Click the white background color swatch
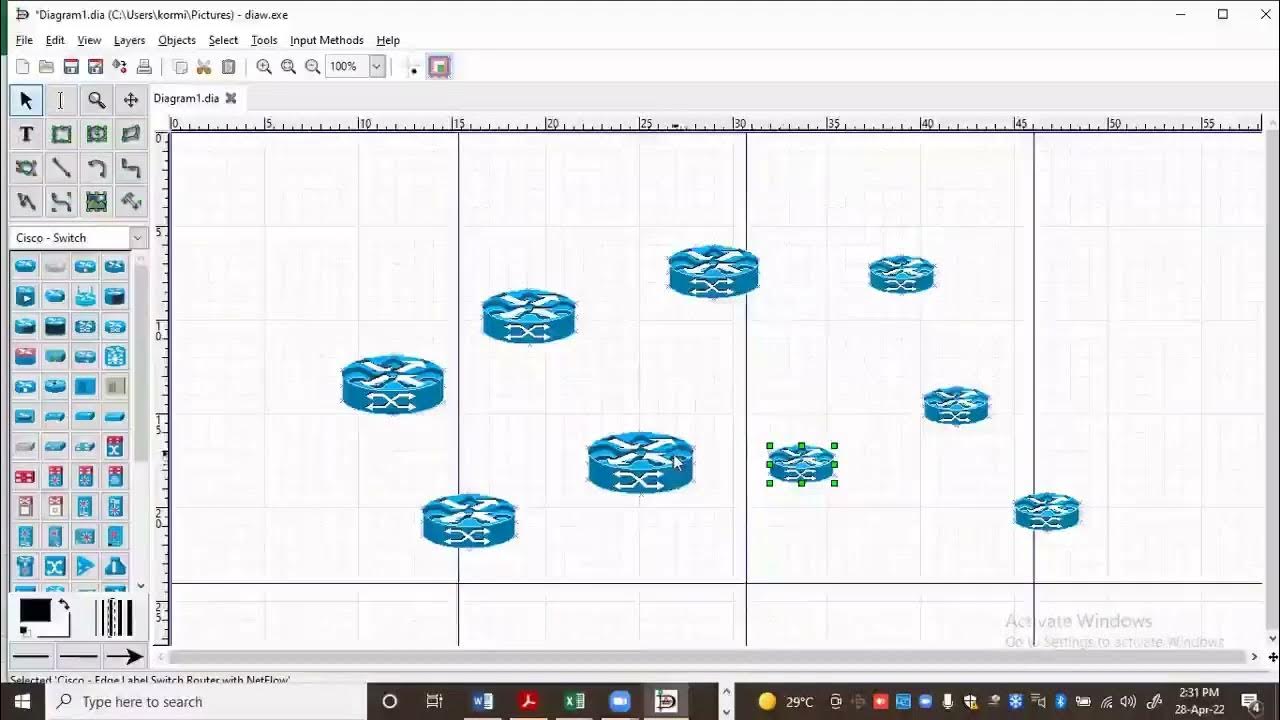 click(59, 628)
